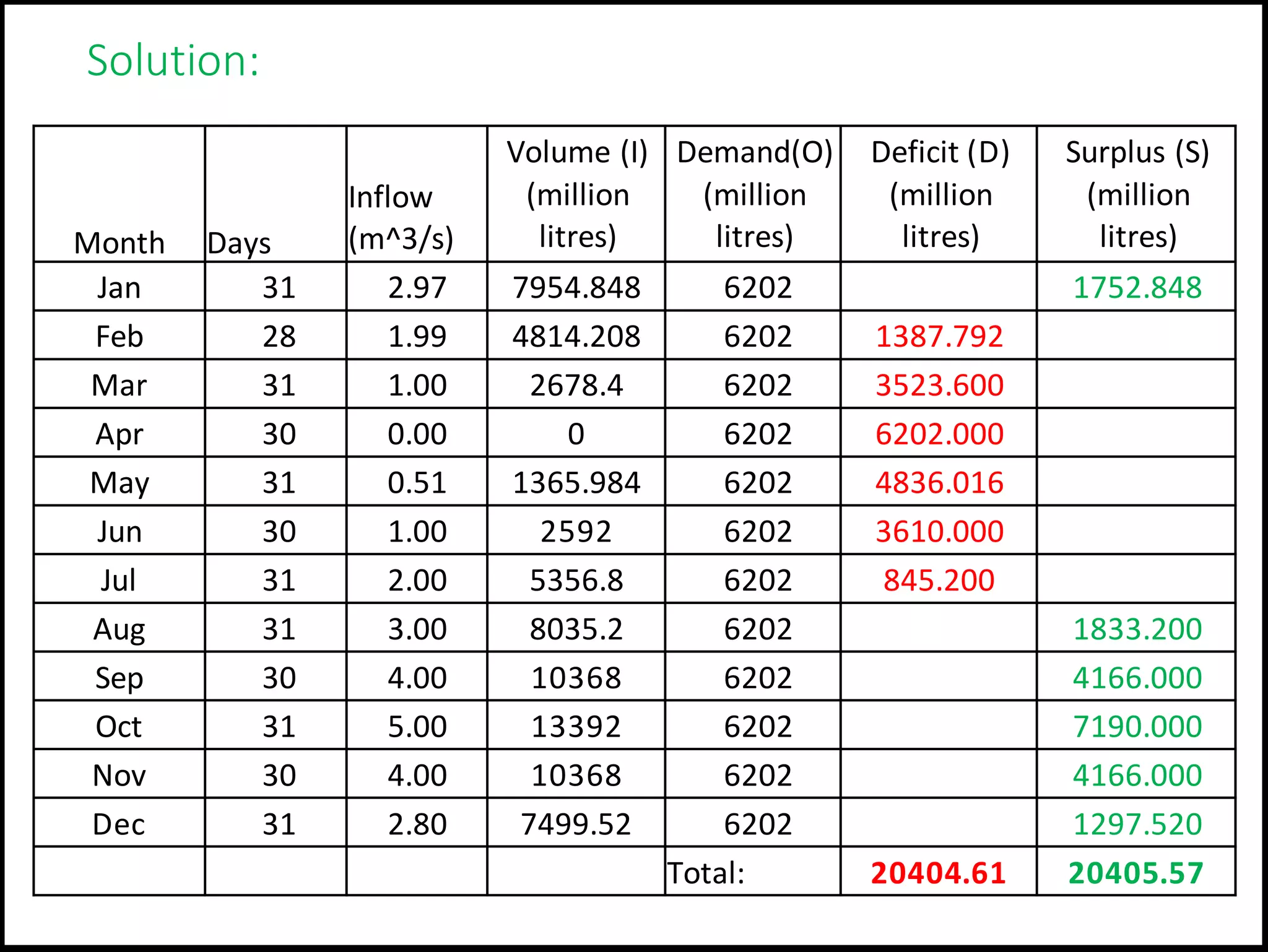This screenshot has height=952, width=1268.
Task: Click the Oct volume cell 13392
Action: (576, 727)
